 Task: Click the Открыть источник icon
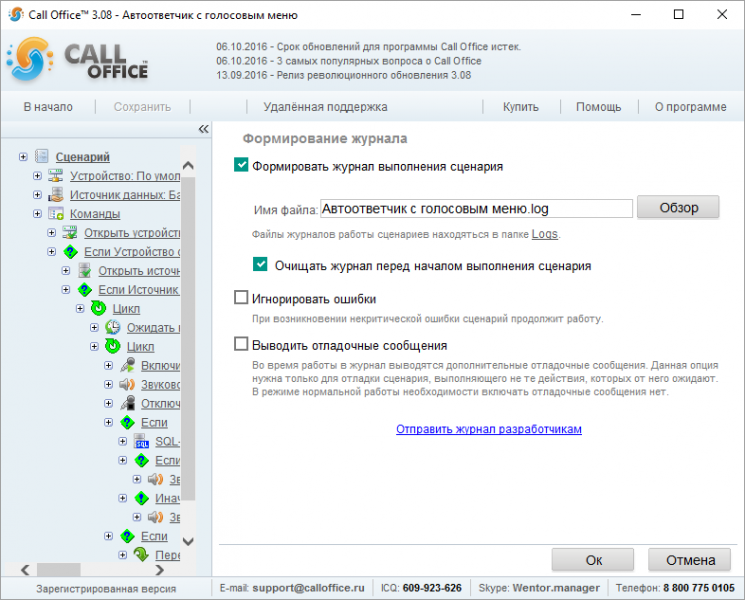(84, 270)
